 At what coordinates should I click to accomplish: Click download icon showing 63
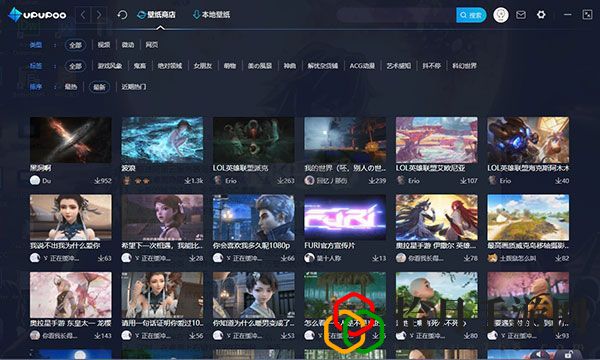click(x=100, y=258)
